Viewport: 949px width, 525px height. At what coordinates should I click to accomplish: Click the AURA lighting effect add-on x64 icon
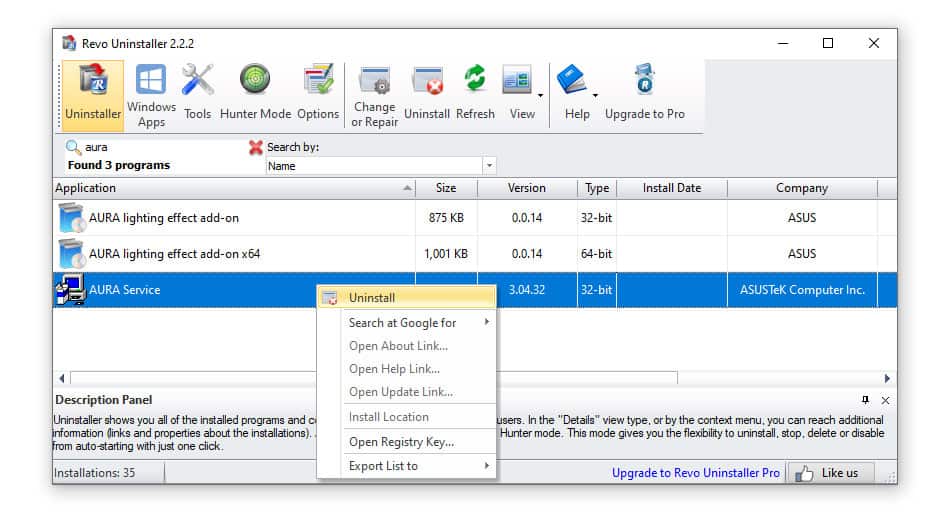pos(71,254)
